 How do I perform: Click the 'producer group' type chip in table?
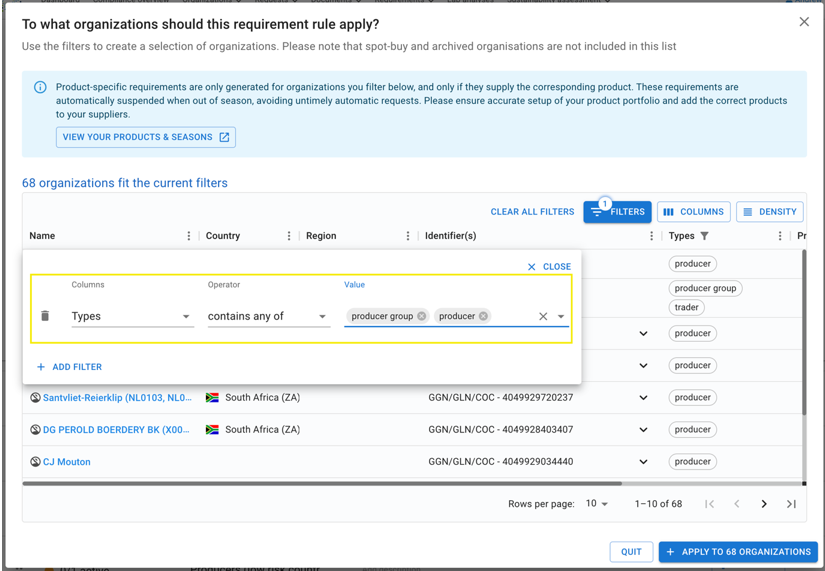coord(705,288)
